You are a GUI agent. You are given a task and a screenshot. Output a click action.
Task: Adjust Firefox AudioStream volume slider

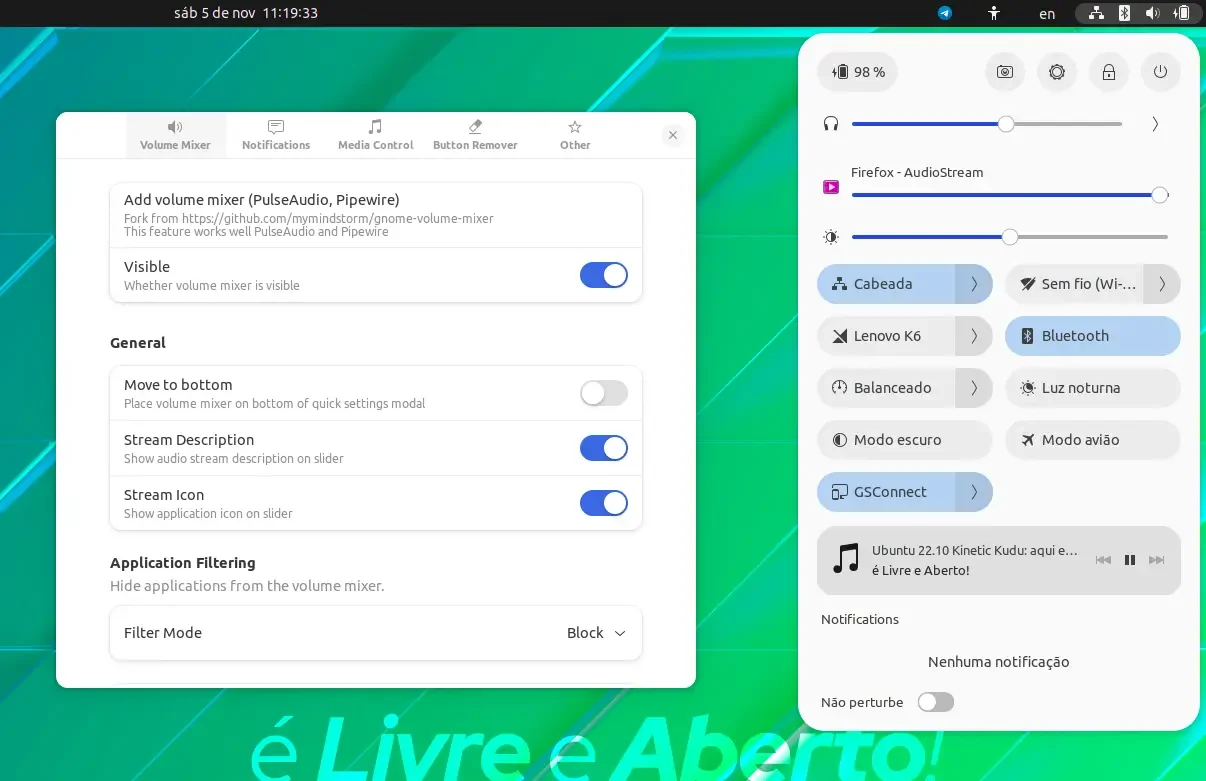(x=1010, y=195)
